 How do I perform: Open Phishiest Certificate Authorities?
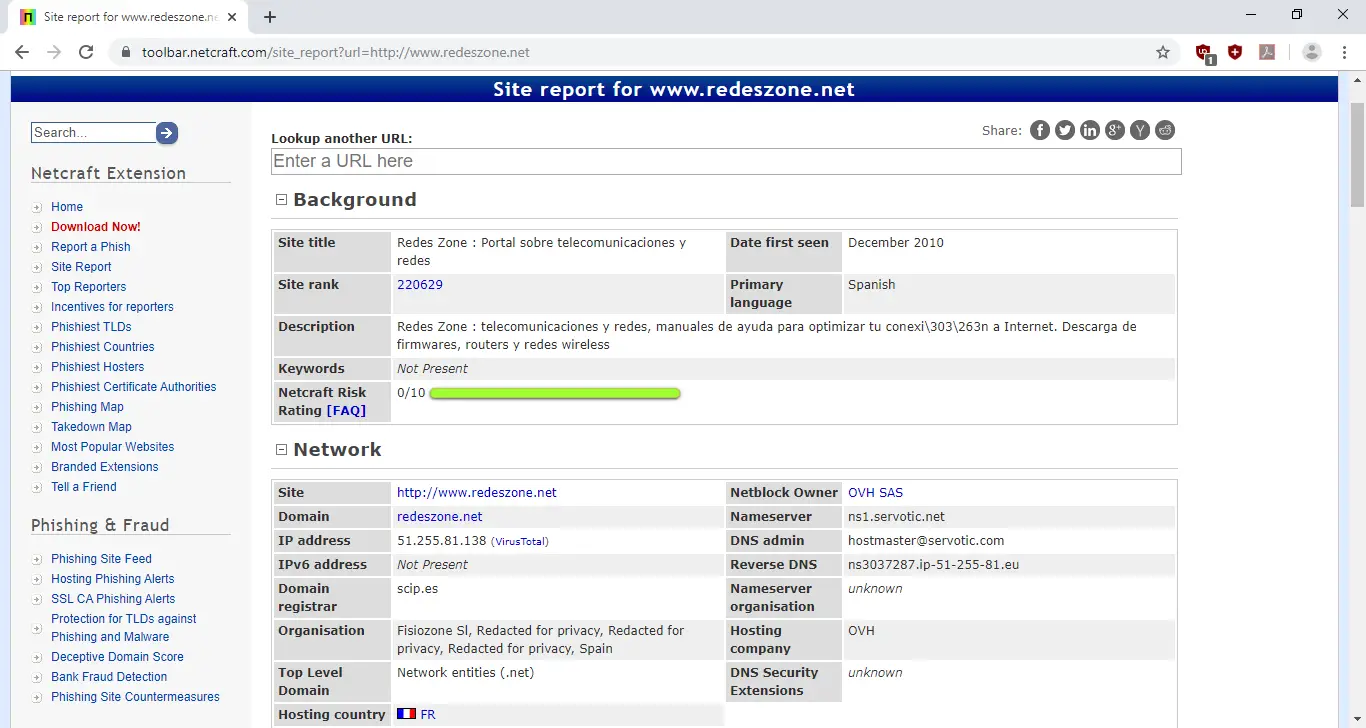pyautogui.click(x=134, y=387)
